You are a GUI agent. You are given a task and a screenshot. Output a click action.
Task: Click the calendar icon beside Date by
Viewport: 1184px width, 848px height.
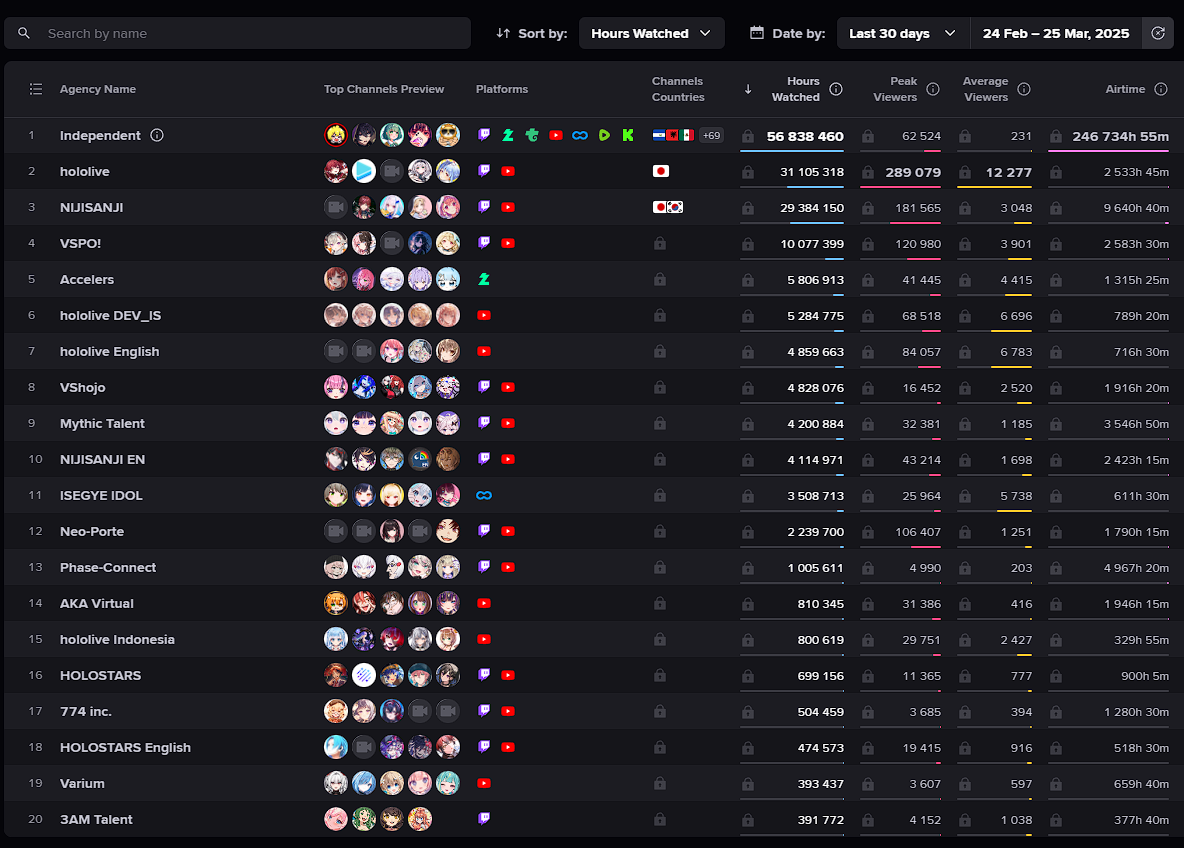pyautogui.click(x=756, y=33)
